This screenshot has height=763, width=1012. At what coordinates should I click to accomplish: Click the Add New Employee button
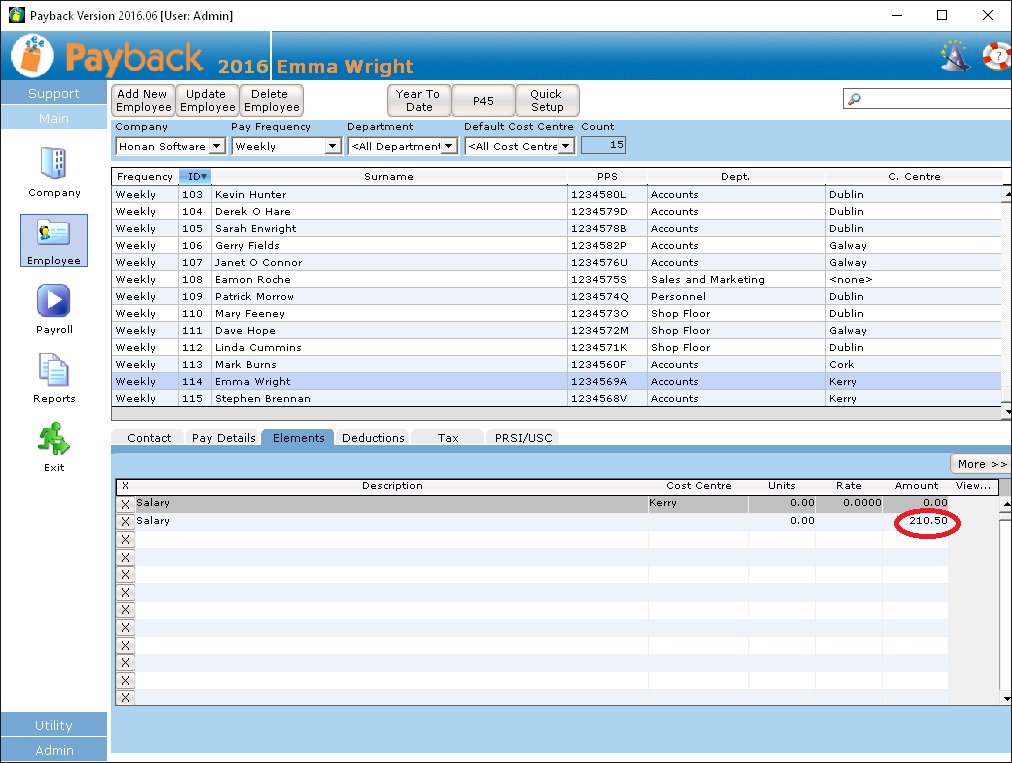[143, 101]
